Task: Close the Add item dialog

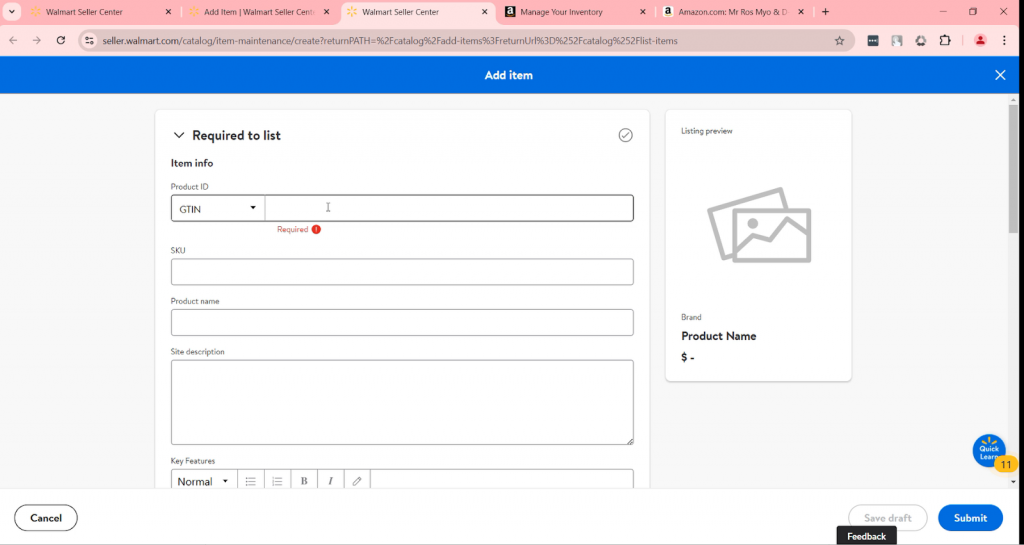Action: coord(1000,75)
